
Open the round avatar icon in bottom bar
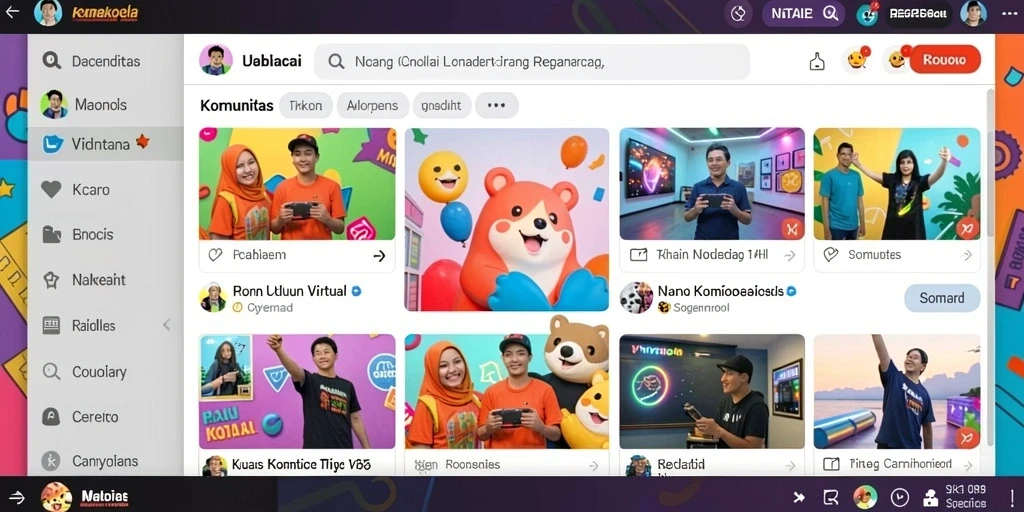coord(865,498)
